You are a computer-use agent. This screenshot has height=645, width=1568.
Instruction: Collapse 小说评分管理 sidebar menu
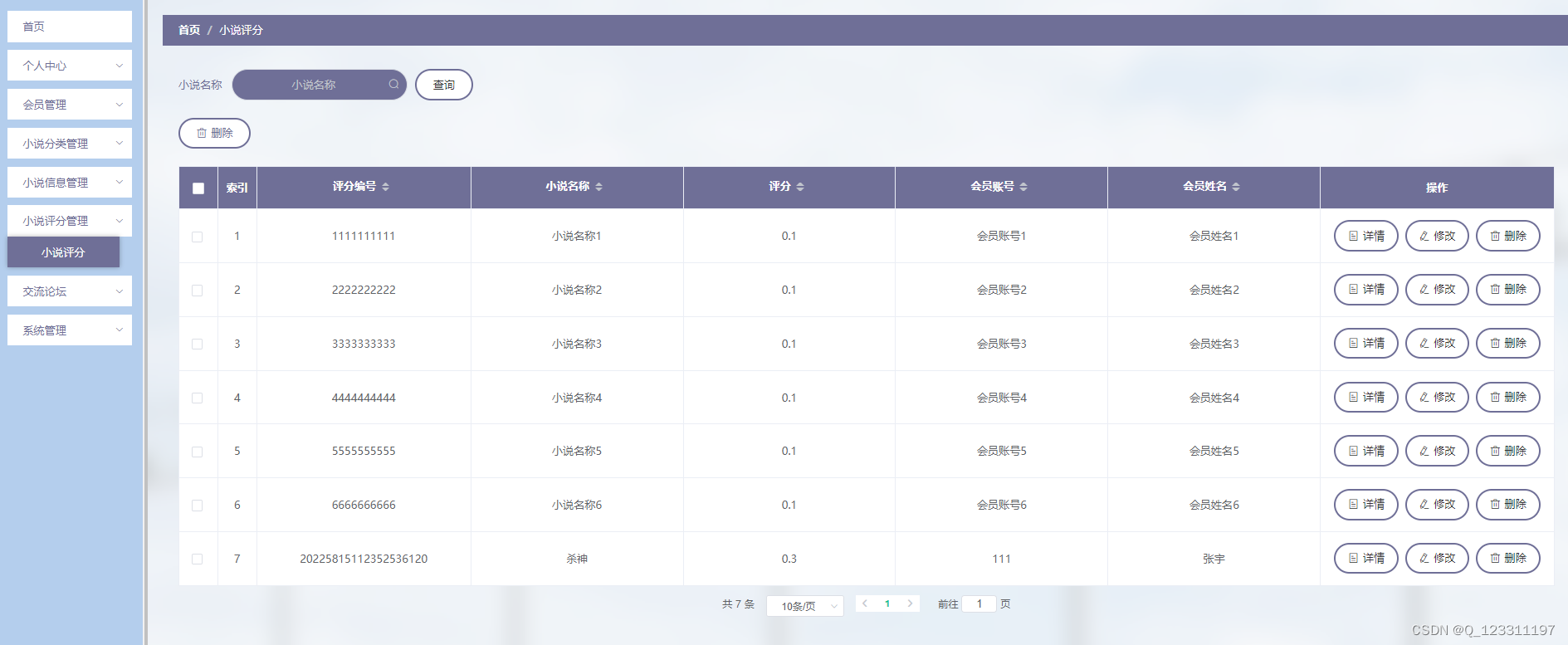pos(70,221)
